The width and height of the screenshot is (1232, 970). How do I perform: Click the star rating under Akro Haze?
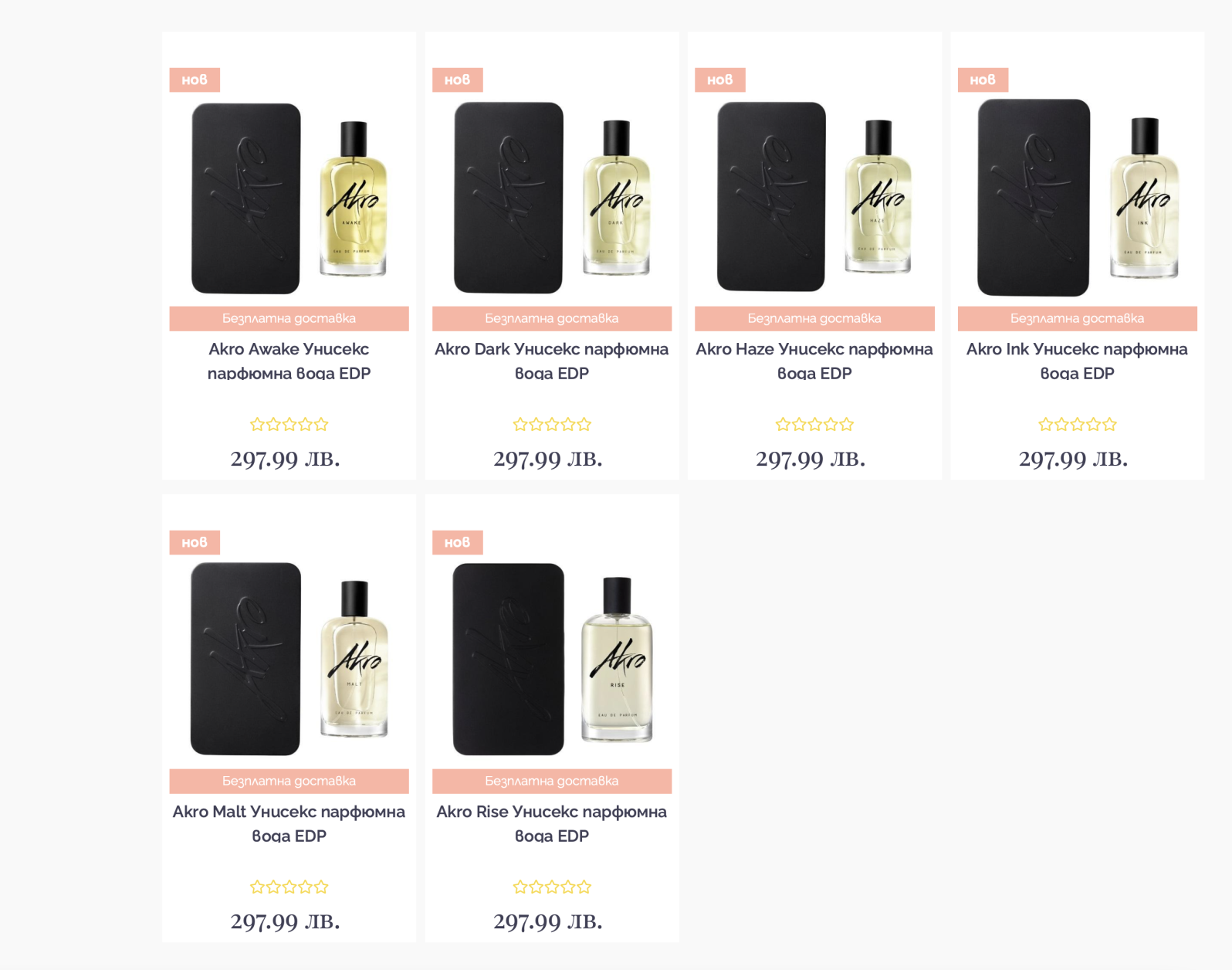tap(814, 424)
